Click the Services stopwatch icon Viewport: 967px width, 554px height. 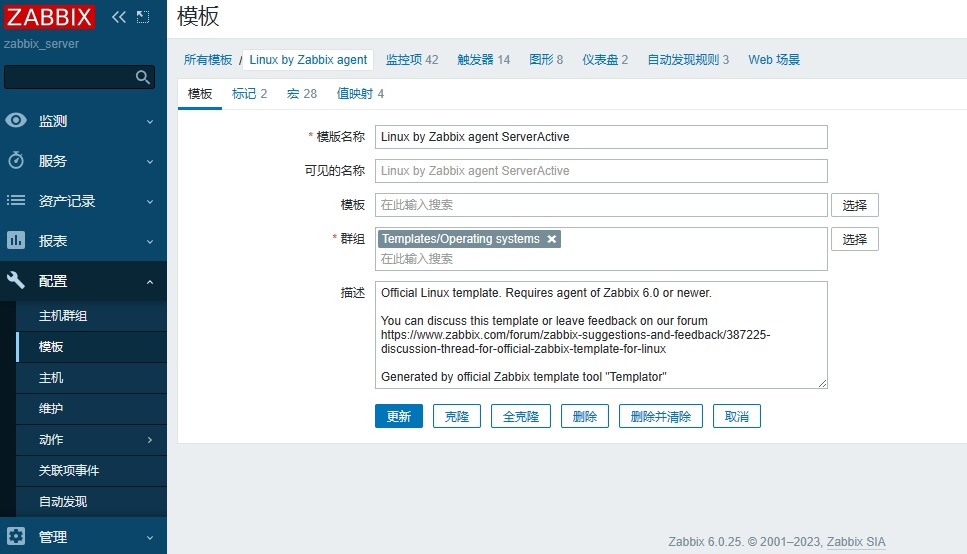[x=16, y=161]
